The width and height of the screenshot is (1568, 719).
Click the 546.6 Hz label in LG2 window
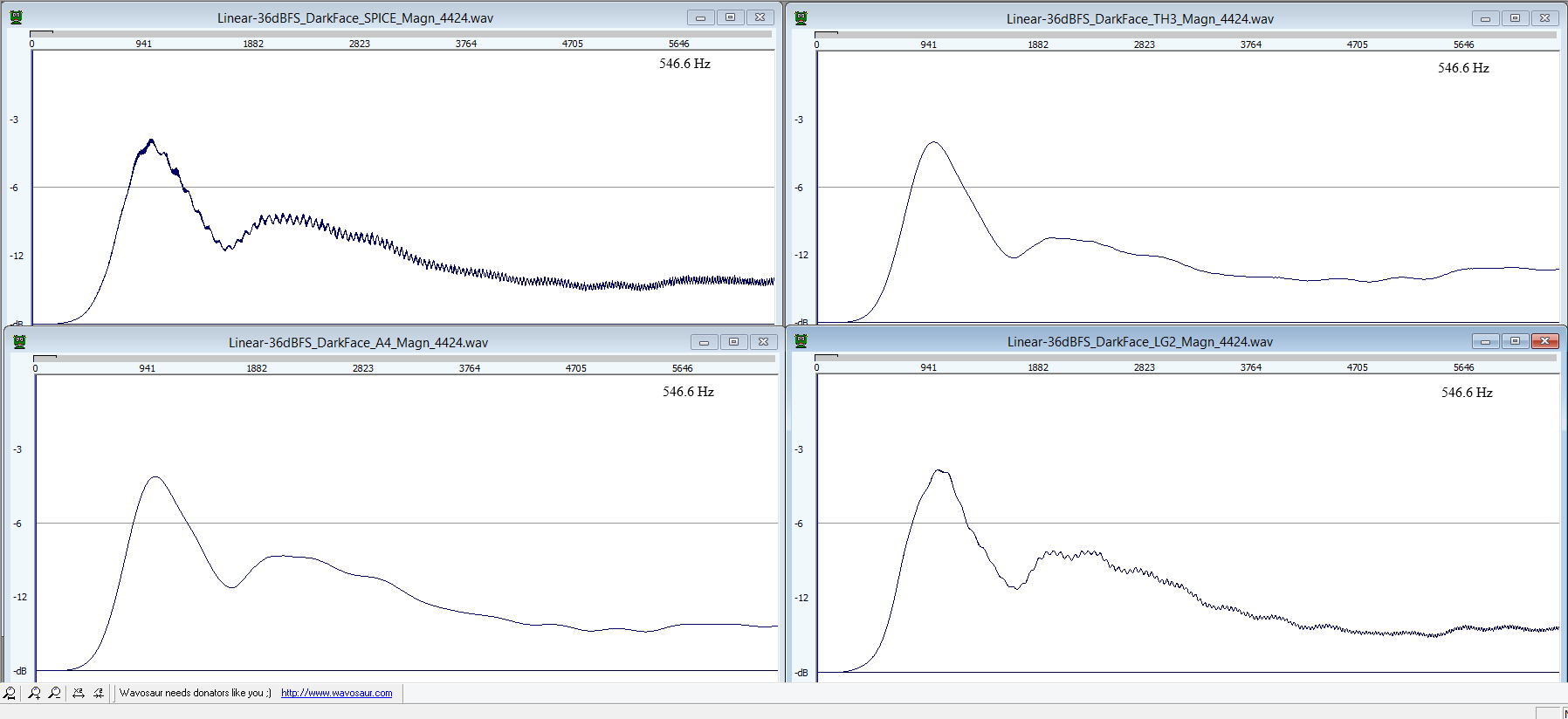1467,393
